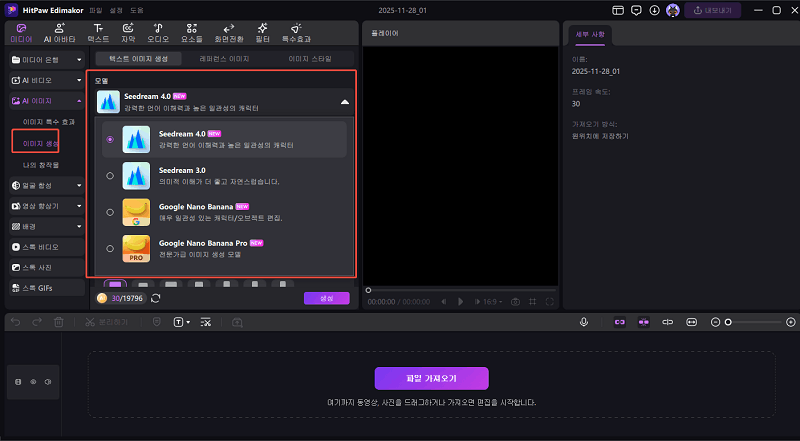Click the feedback message icon in title bar
This screenshot has width=800, height=441.
636,10
